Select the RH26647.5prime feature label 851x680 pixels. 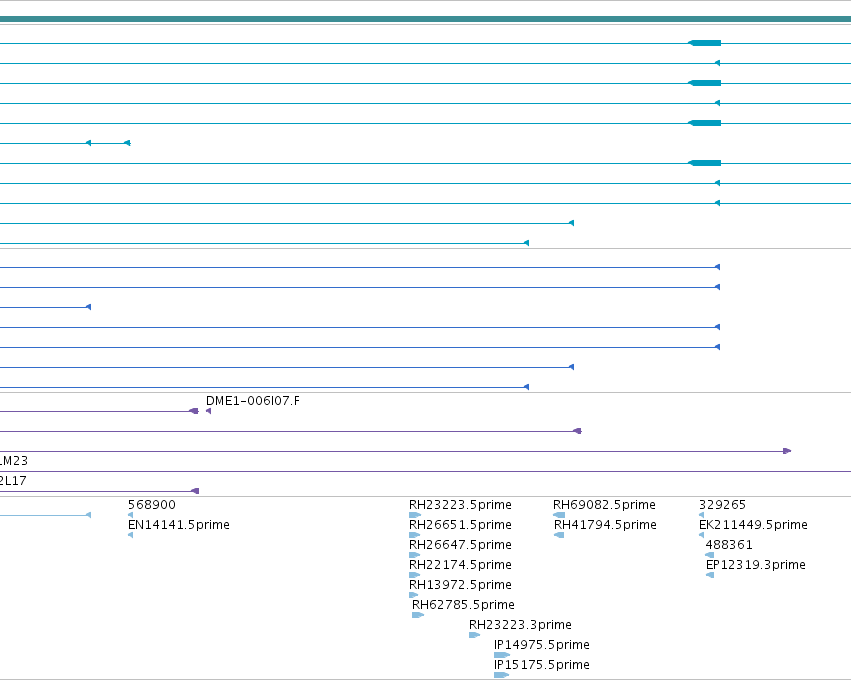[x=460, y=545]
